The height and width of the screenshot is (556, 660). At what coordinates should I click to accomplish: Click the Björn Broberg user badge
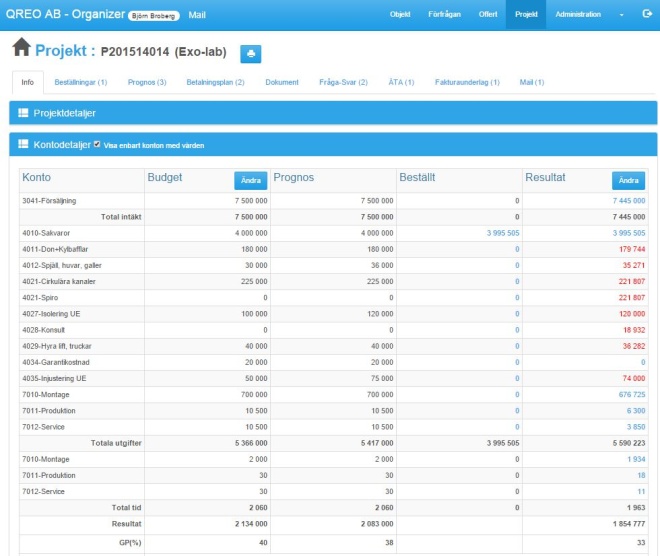tap(154, 16)
